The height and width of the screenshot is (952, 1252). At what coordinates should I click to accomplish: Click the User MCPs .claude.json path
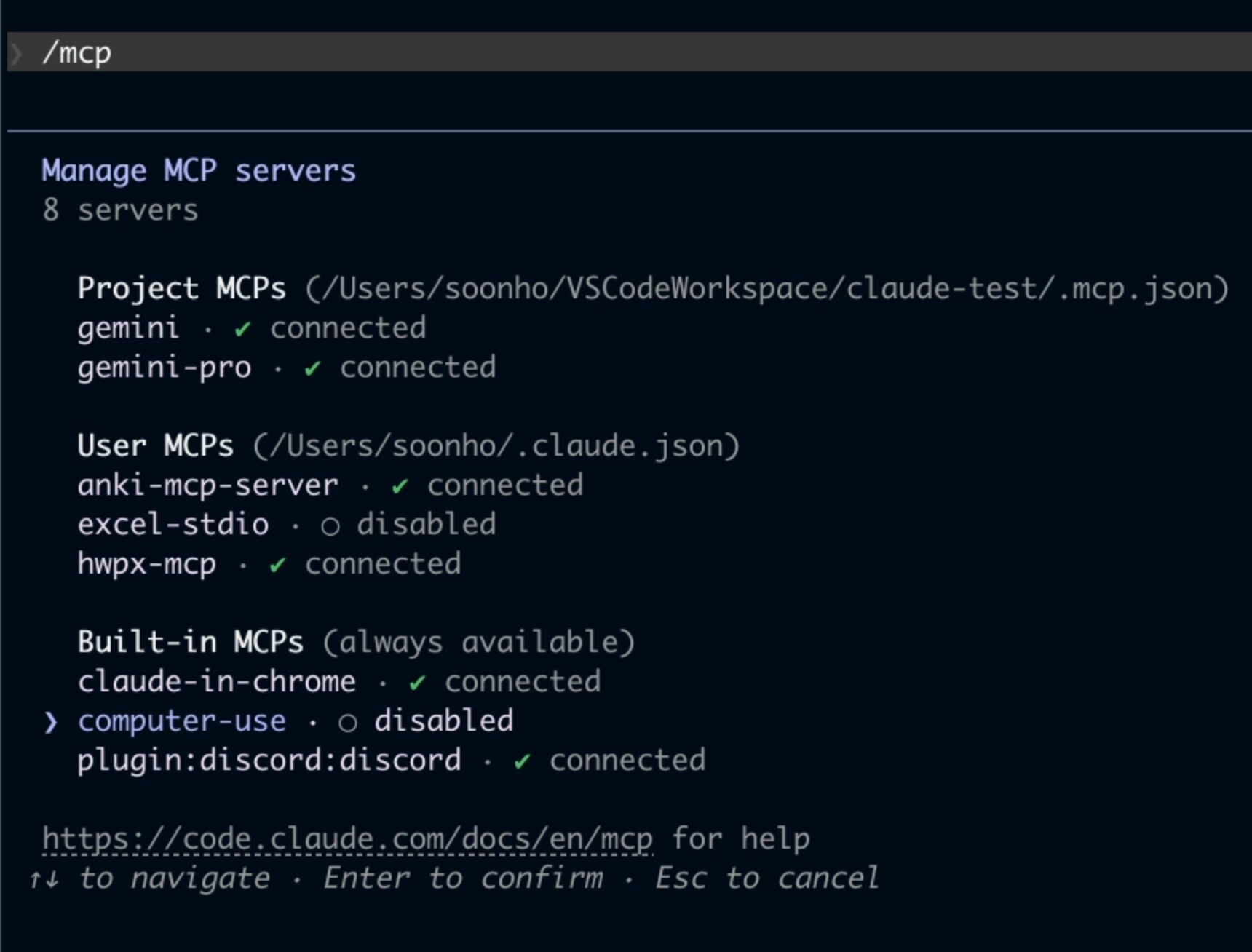(496, 446)
